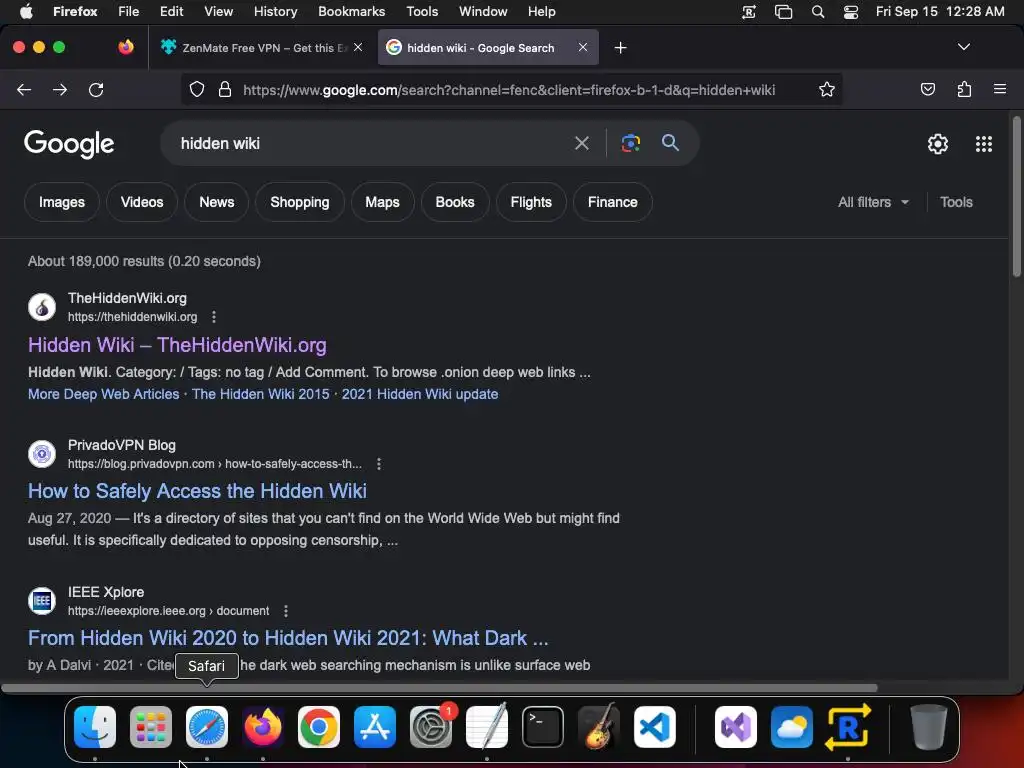
Task: Open How to Safely Access the Hidden Wiki
Action: click(197, 491)
